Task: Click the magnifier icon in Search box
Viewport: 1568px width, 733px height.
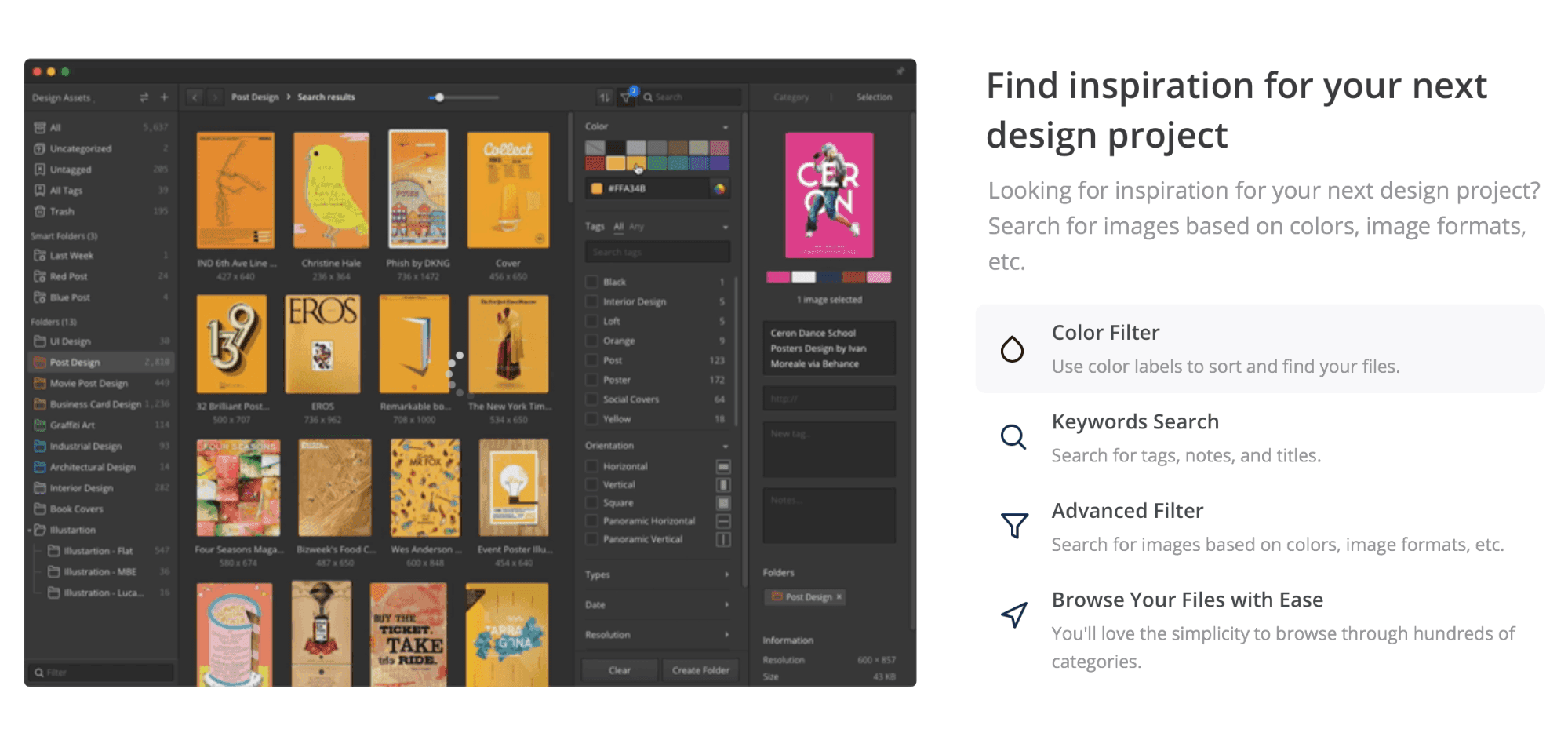Action: tap(649, 97)
